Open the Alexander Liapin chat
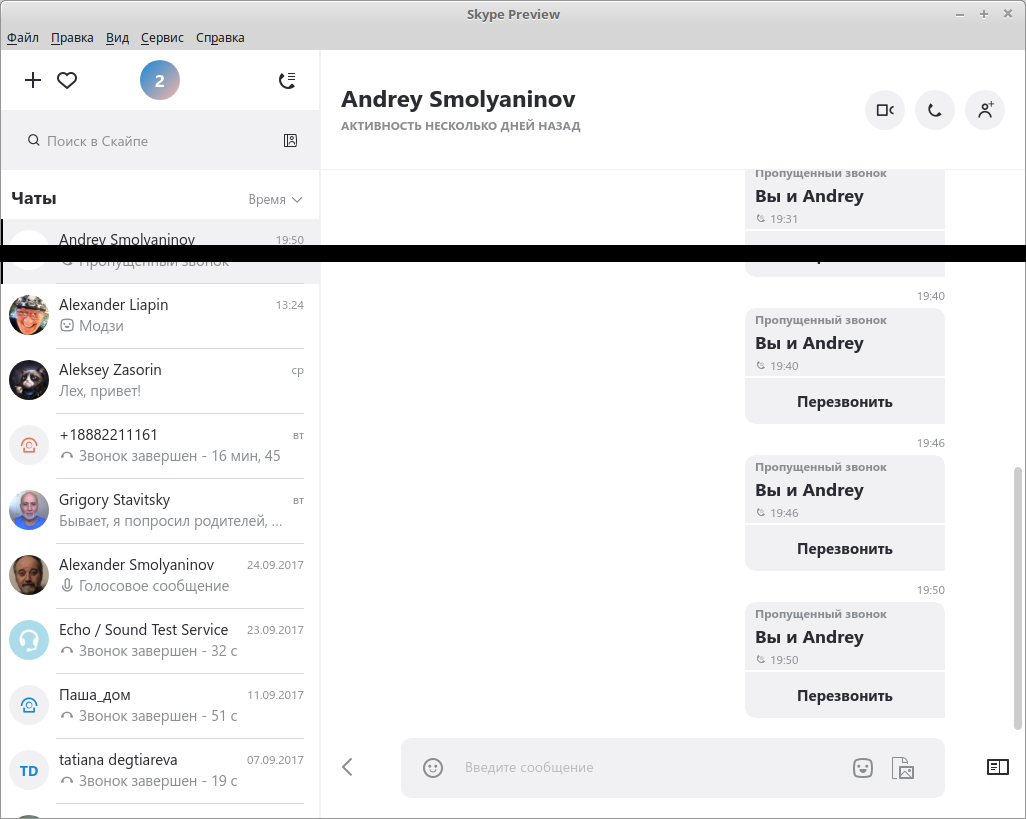 (160, 315)
